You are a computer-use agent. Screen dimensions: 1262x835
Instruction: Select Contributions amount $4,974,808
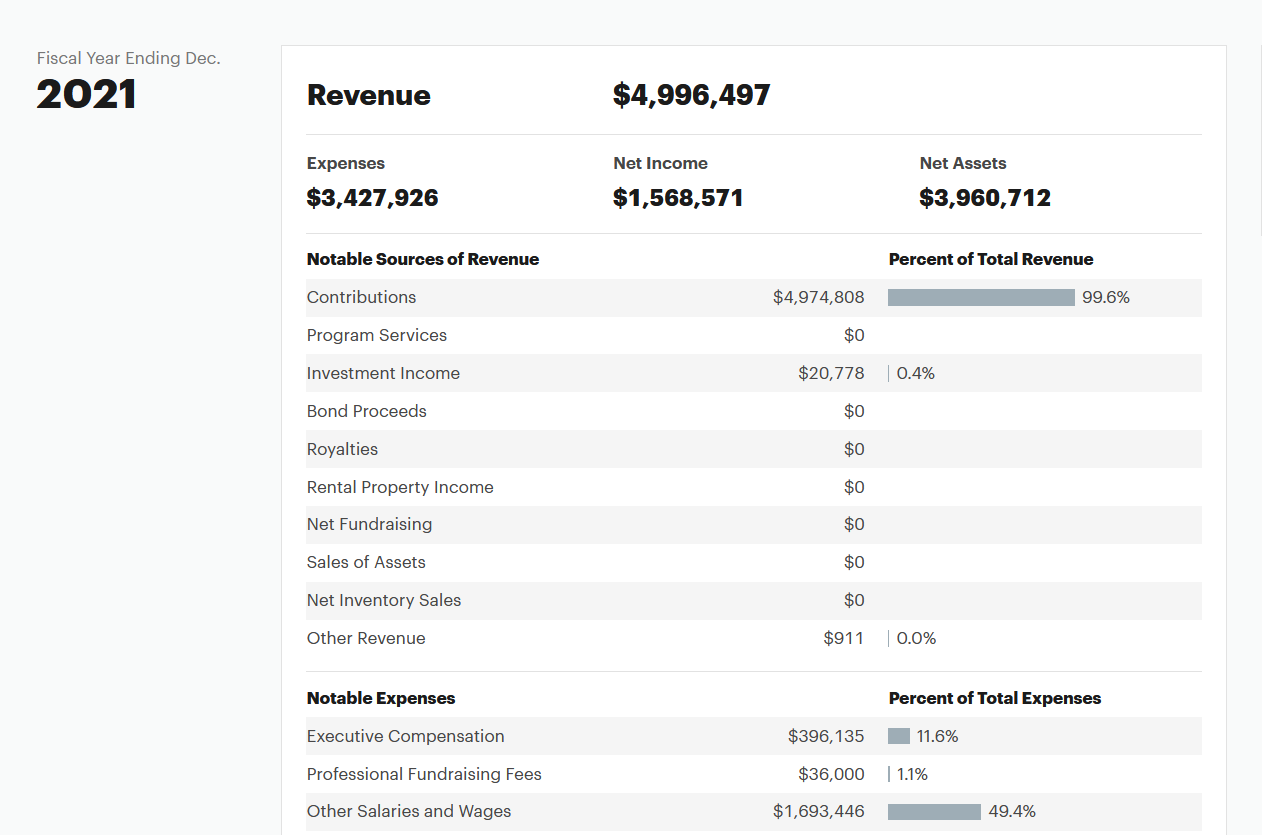819,297
